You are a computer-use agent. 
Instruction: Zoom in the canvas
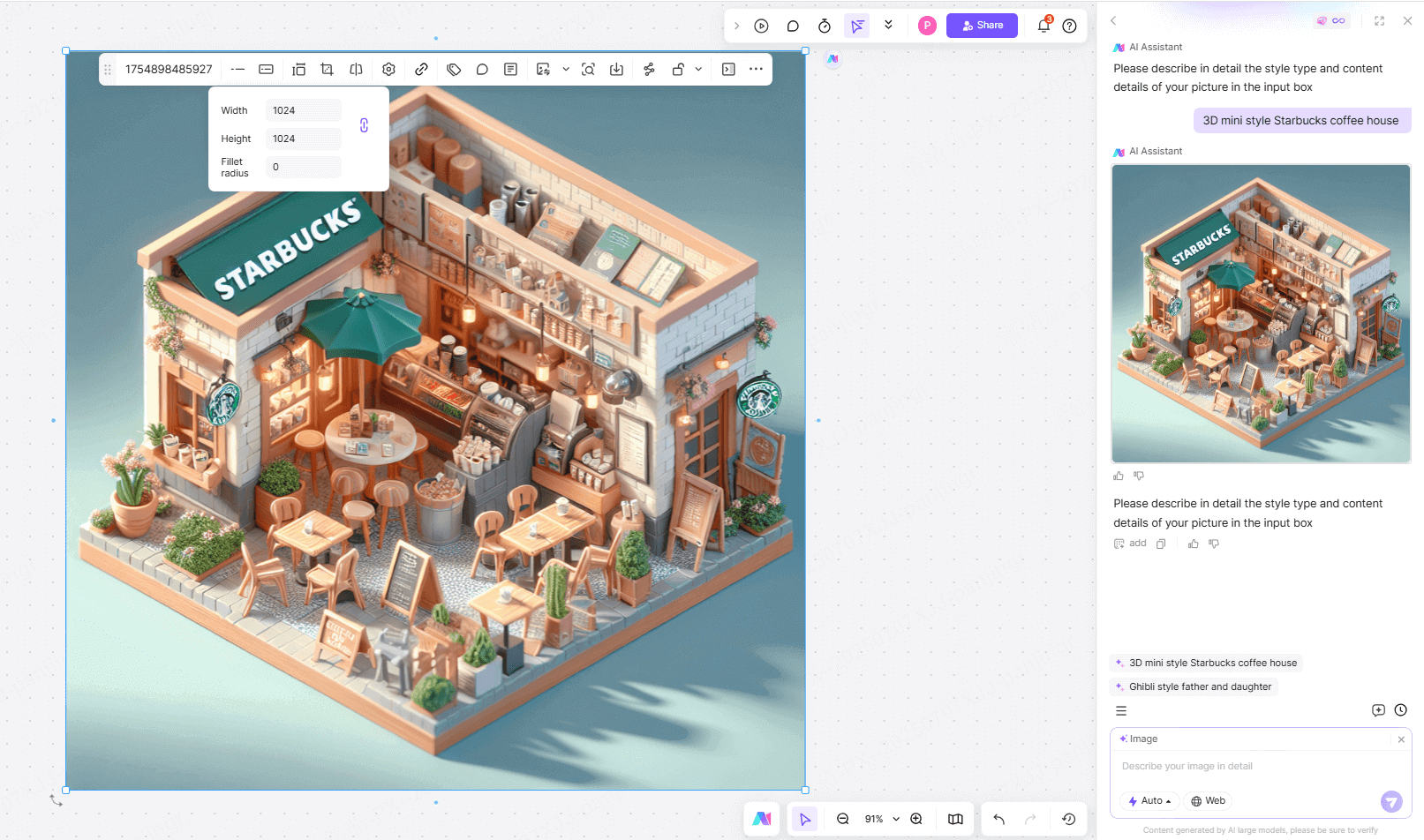916,819
